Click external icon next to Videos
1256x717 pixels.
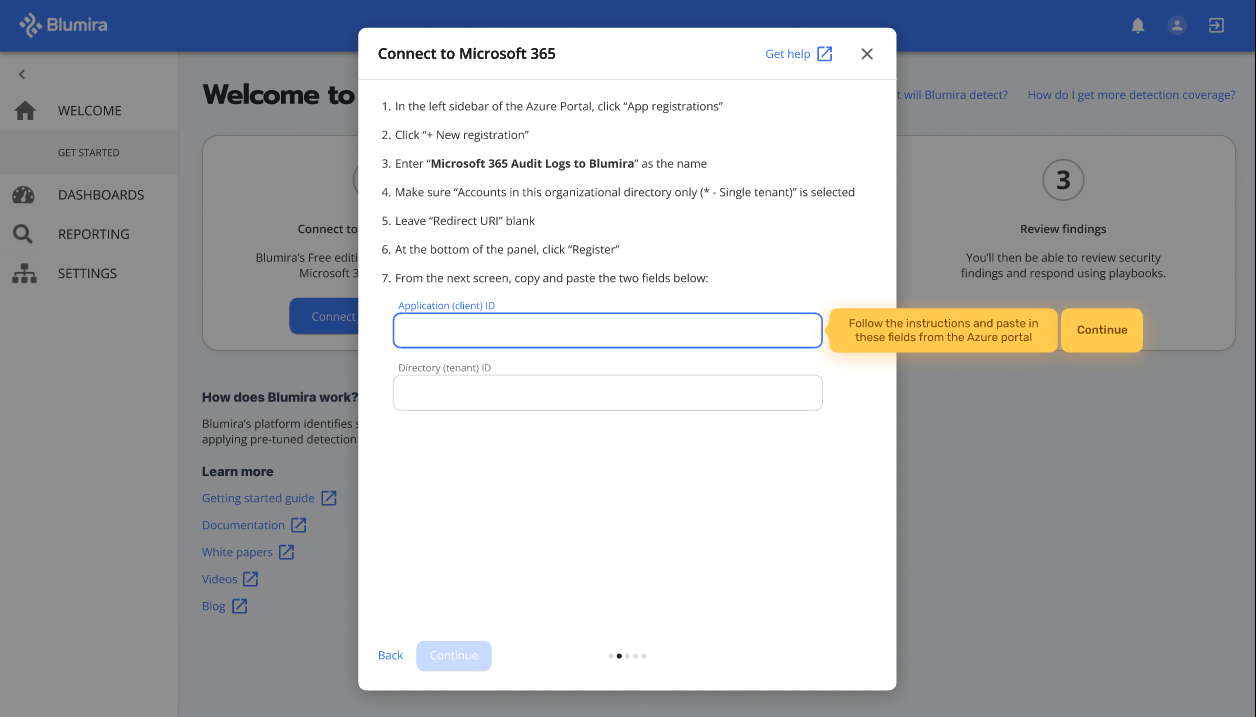(251, 579)
